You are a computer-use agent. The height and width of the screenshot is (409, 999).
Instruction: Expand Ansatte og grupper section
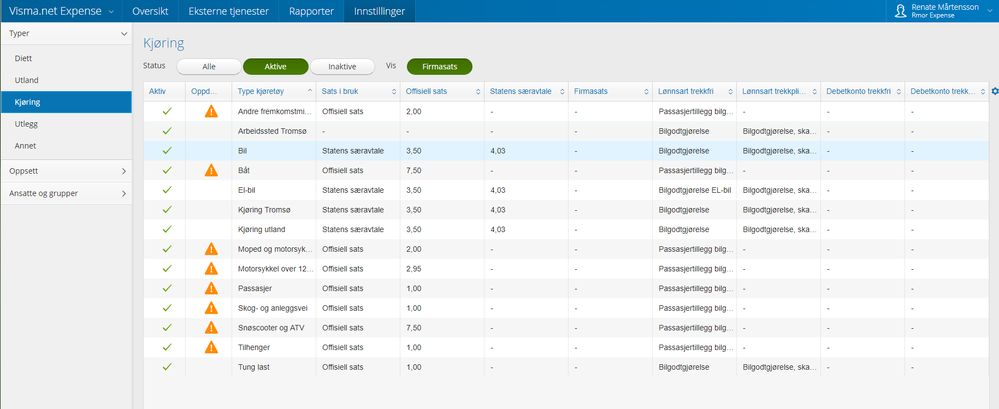[x=66, y=193]
